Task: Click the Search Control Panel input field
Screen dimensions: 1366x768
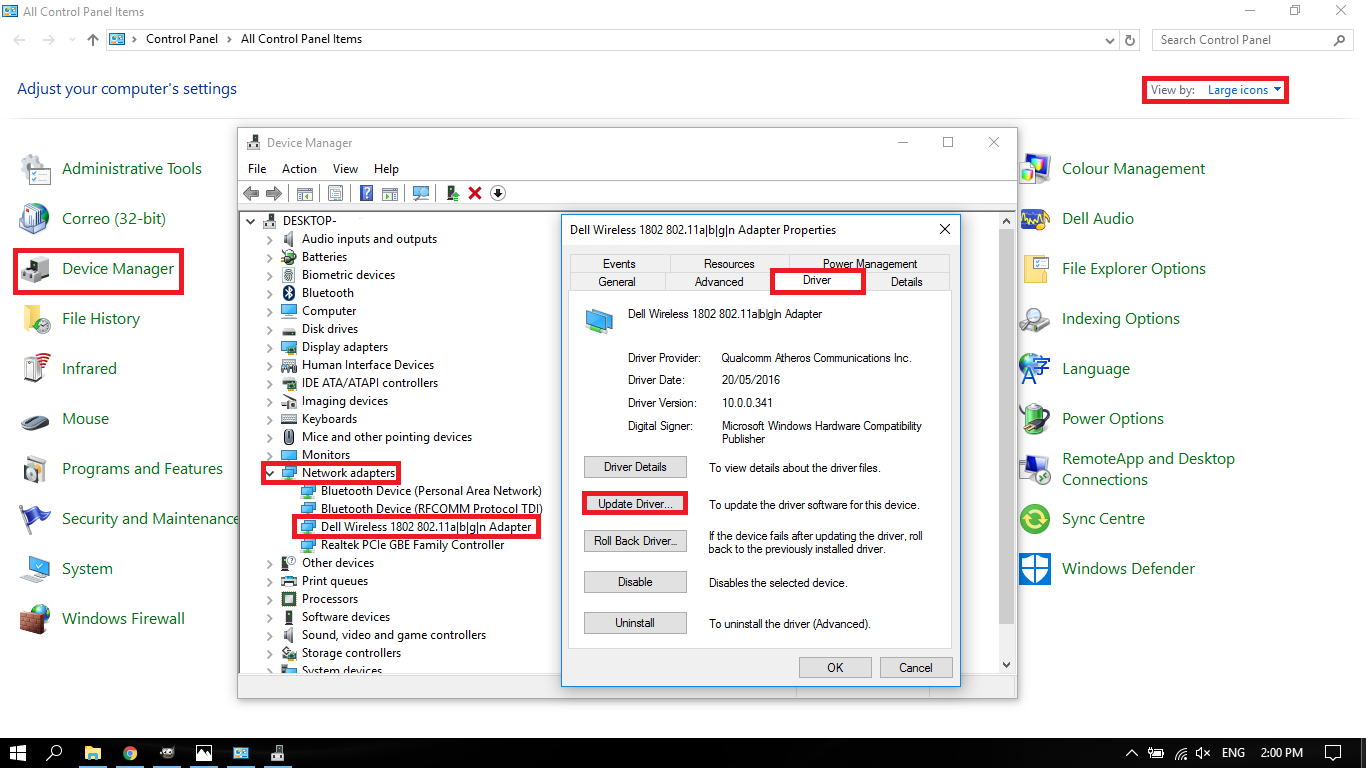Action: 1252,40
